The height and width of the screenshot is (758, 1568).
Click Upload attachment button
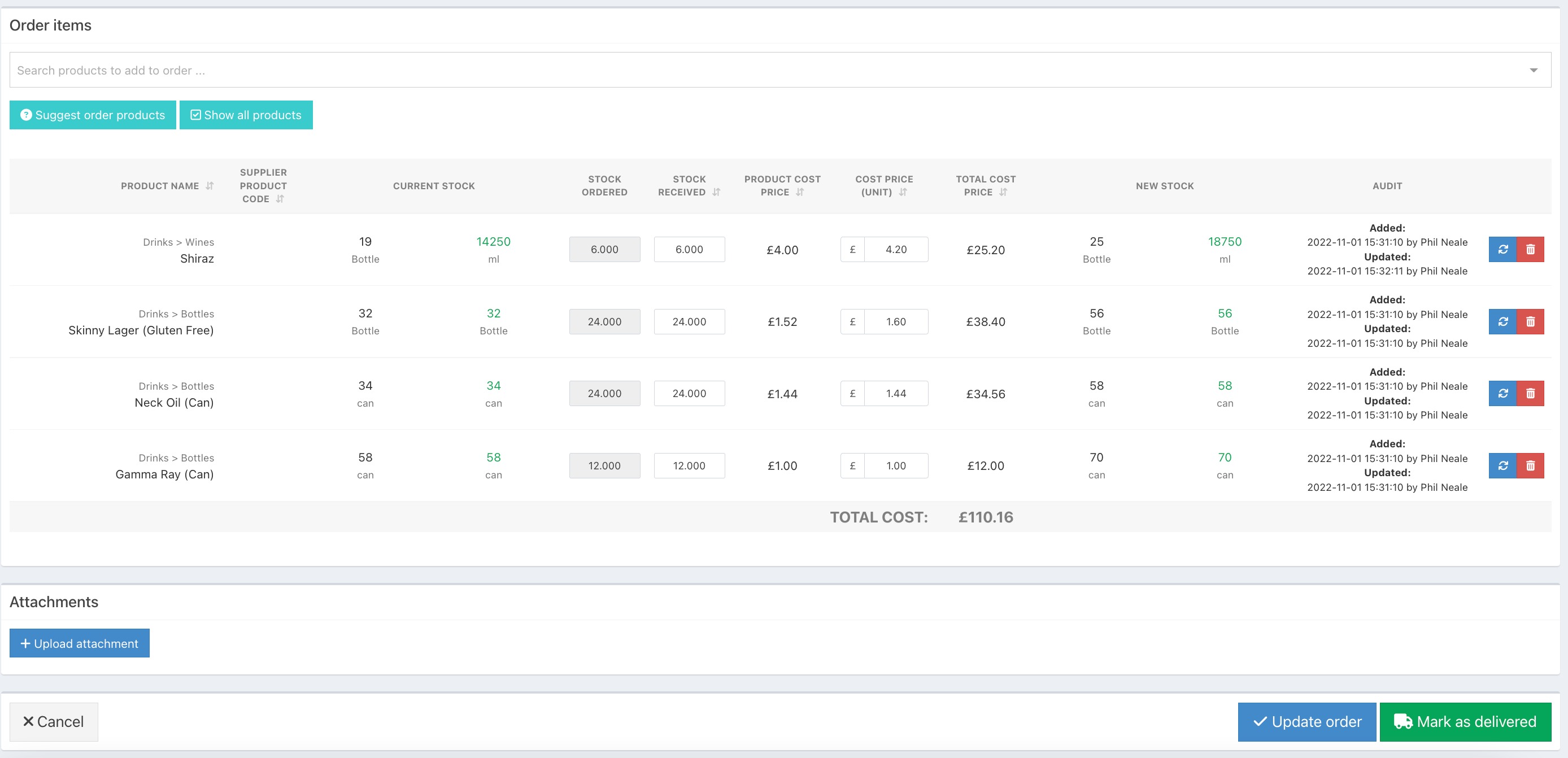(x=79, y=643)
